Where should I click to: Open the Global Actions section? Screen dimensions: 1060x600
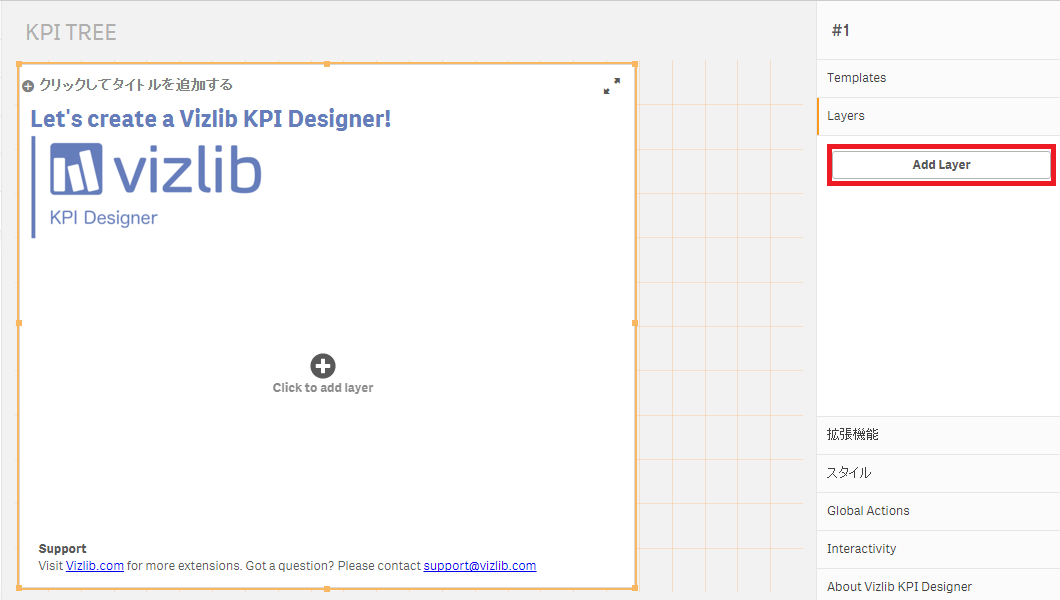[938, 511]
